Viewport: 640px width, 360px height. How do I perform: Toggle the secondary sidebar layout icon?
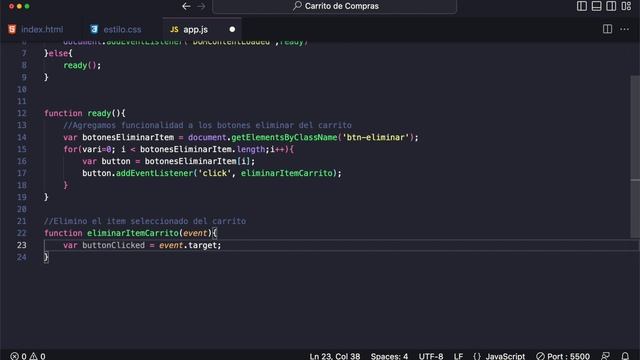point(611,6)
